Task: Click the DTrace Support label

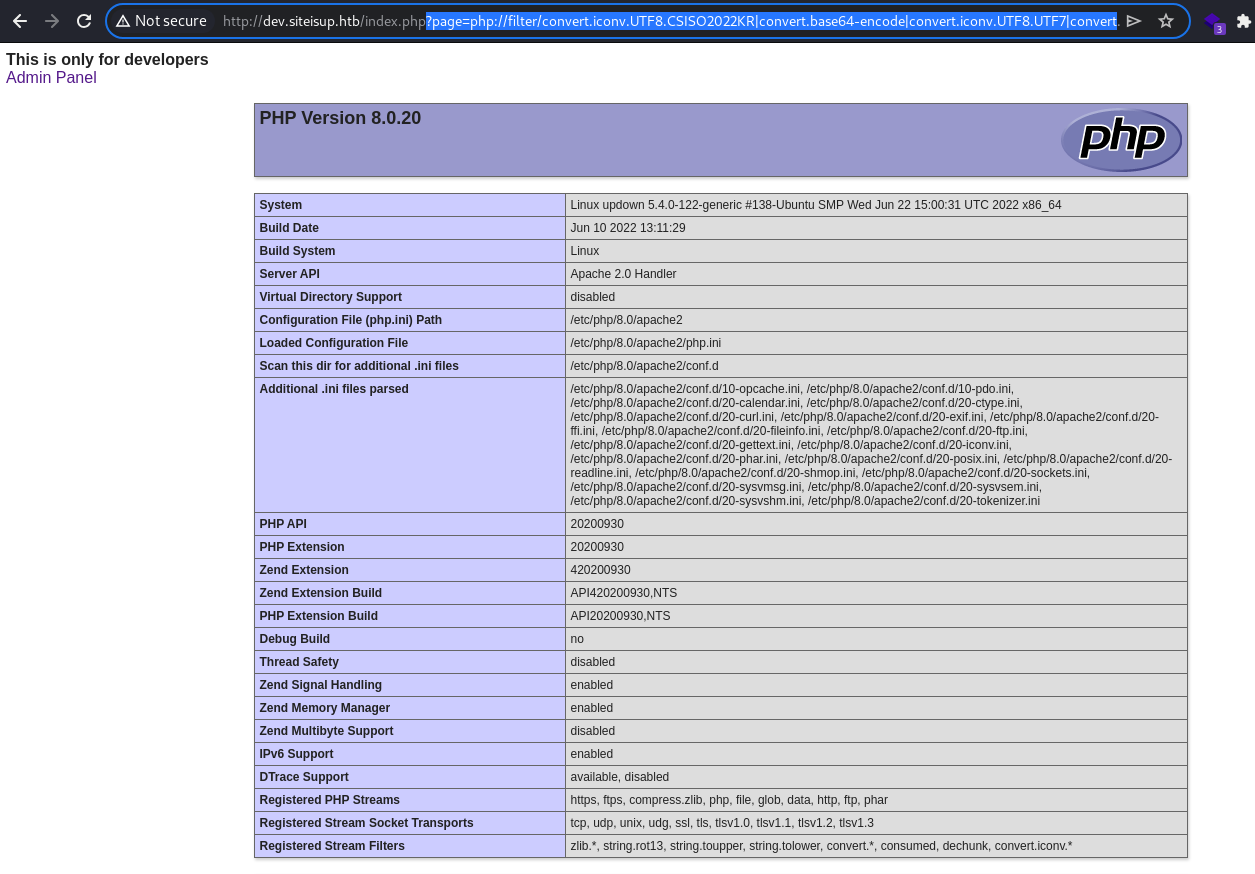Action: (x=303, y=777)
